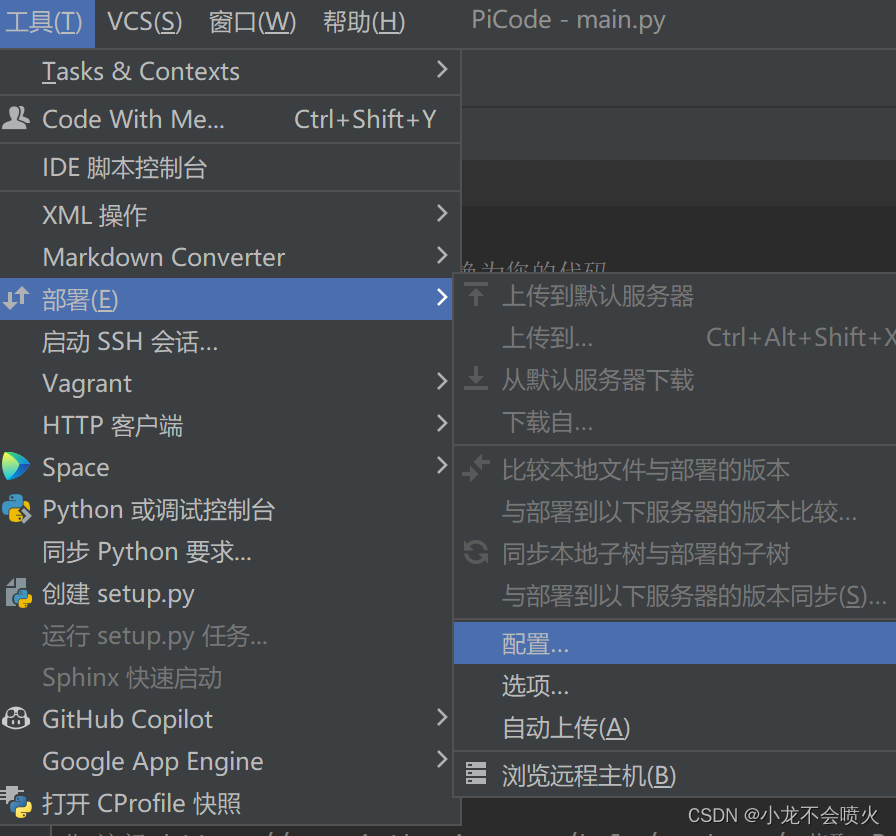896x836 pixels.
Task: Toggle 自动上传(A) in deployment submenu
Action: [x=675, y=727]
